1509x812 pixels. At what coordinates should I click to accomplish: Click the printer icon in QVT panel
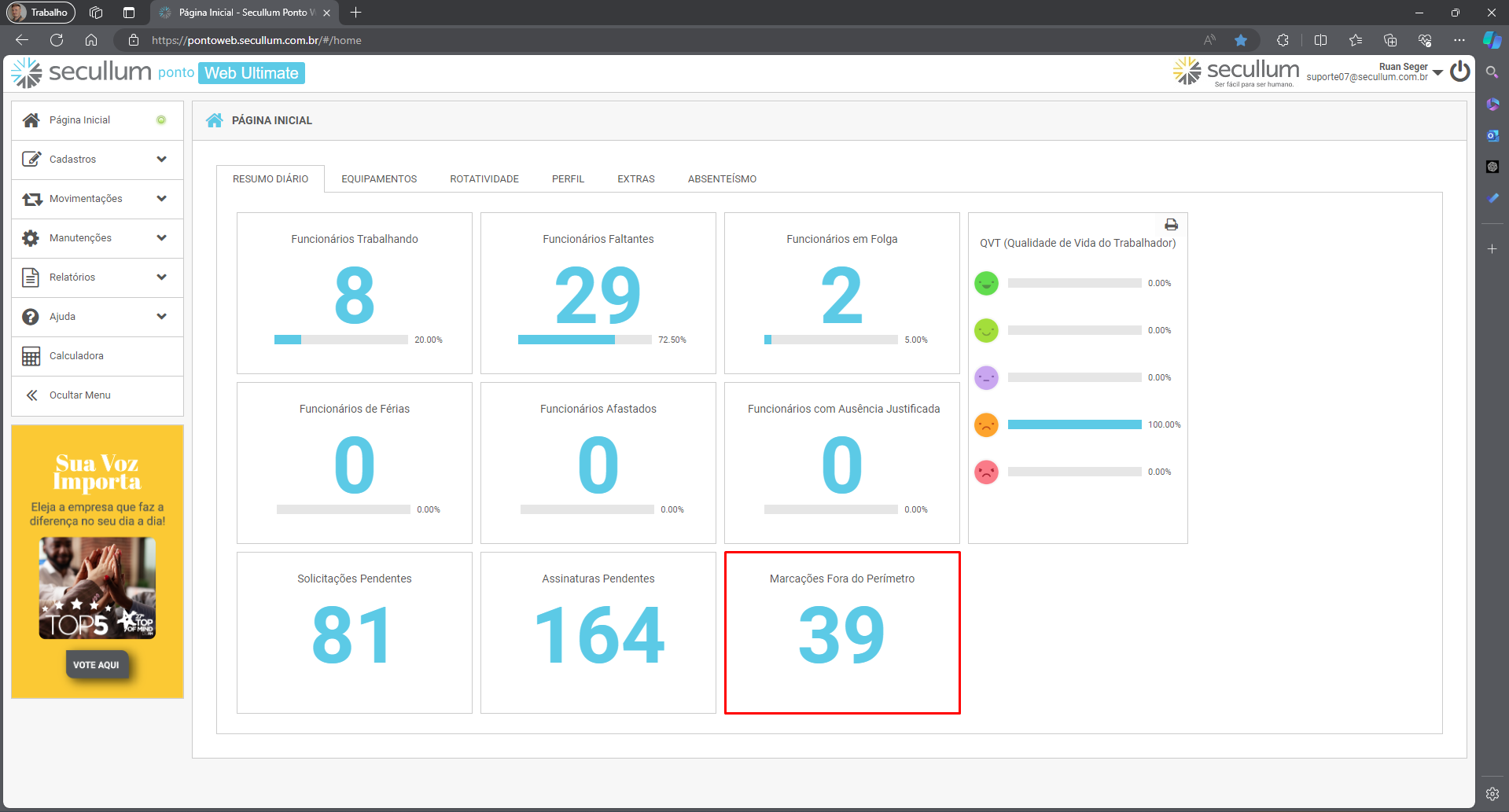[x=1171, y=225]
